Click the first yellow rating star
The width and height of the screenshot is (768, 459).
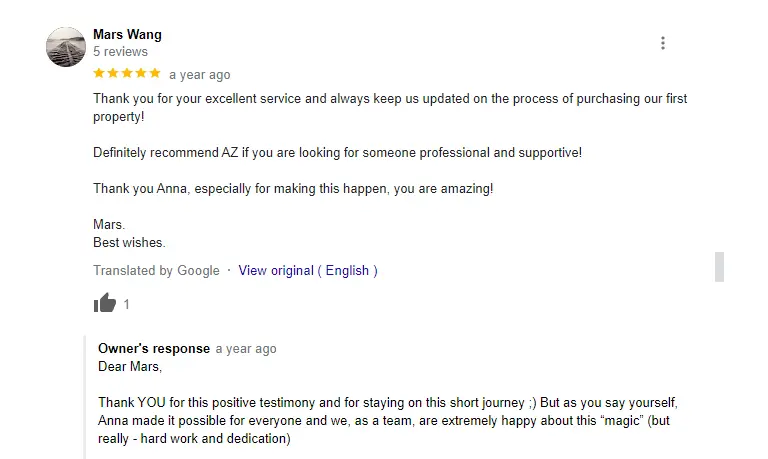tap(99, 74)
